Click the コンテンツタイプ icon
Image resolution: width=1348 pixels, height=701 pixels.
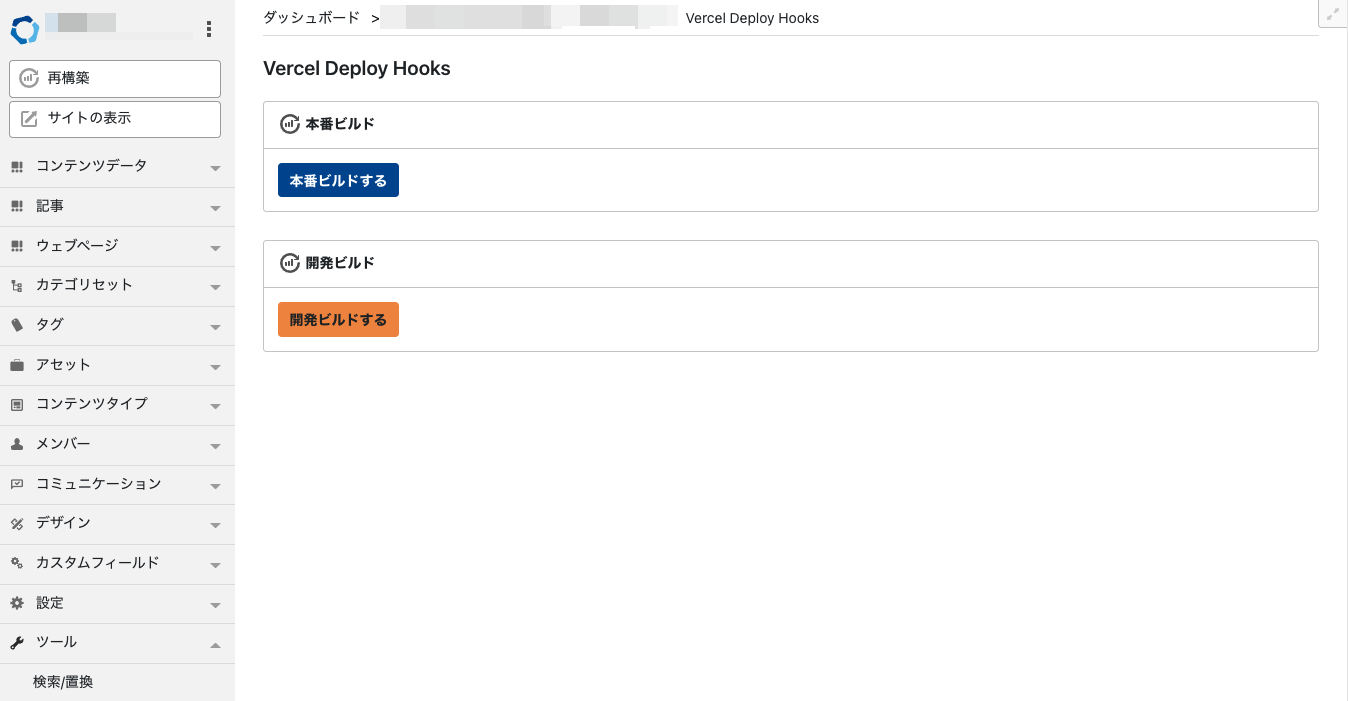pyautogui.click(x=17, y=404)
